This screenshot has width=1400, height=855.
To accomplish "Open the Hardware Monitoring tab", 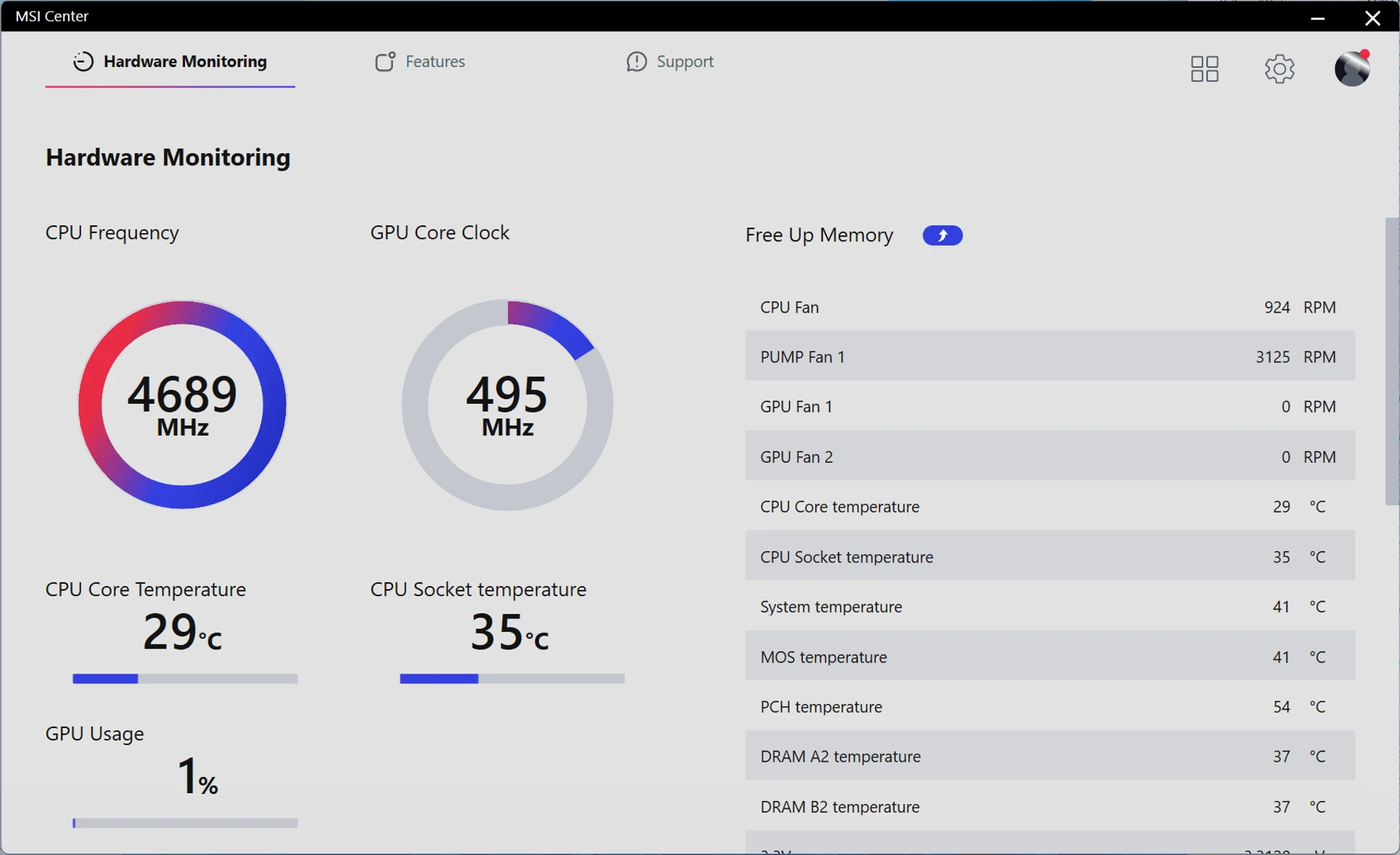I will (x=170, y=62).
